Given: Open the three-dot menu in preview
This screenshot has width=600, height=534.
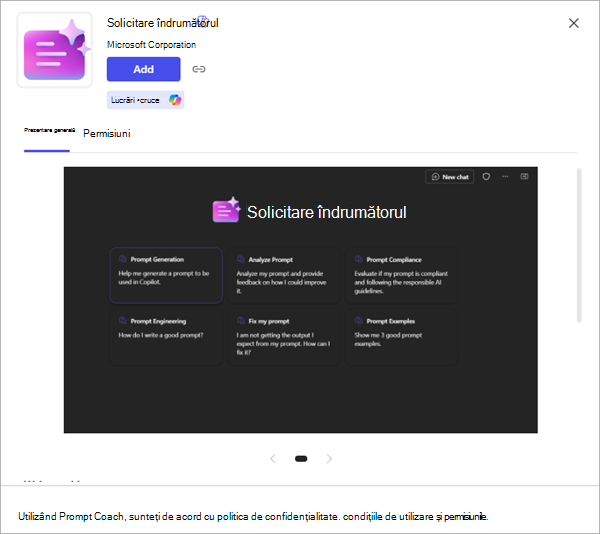Looking at the screenshot, I should click(505, 177).
